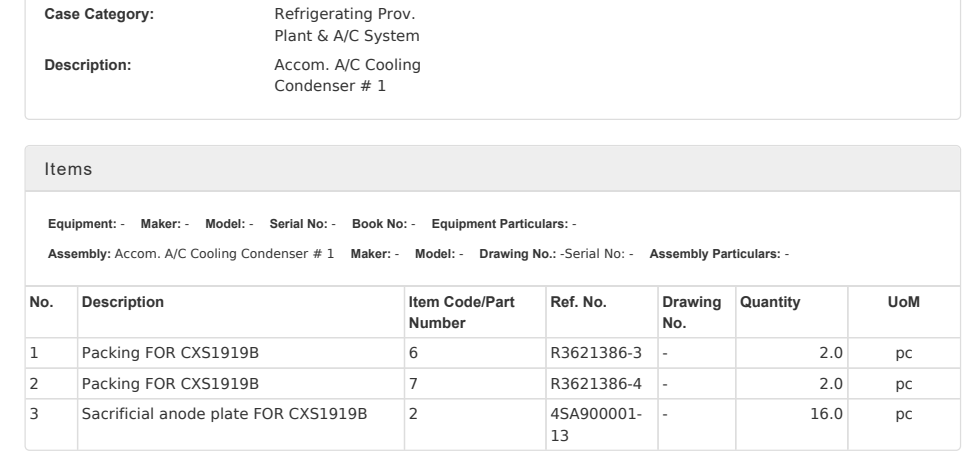Image resolution: width=977 pixels, height=468 pixels.
Task: Click quantity 2.0 in row 1
Action: 832,354
